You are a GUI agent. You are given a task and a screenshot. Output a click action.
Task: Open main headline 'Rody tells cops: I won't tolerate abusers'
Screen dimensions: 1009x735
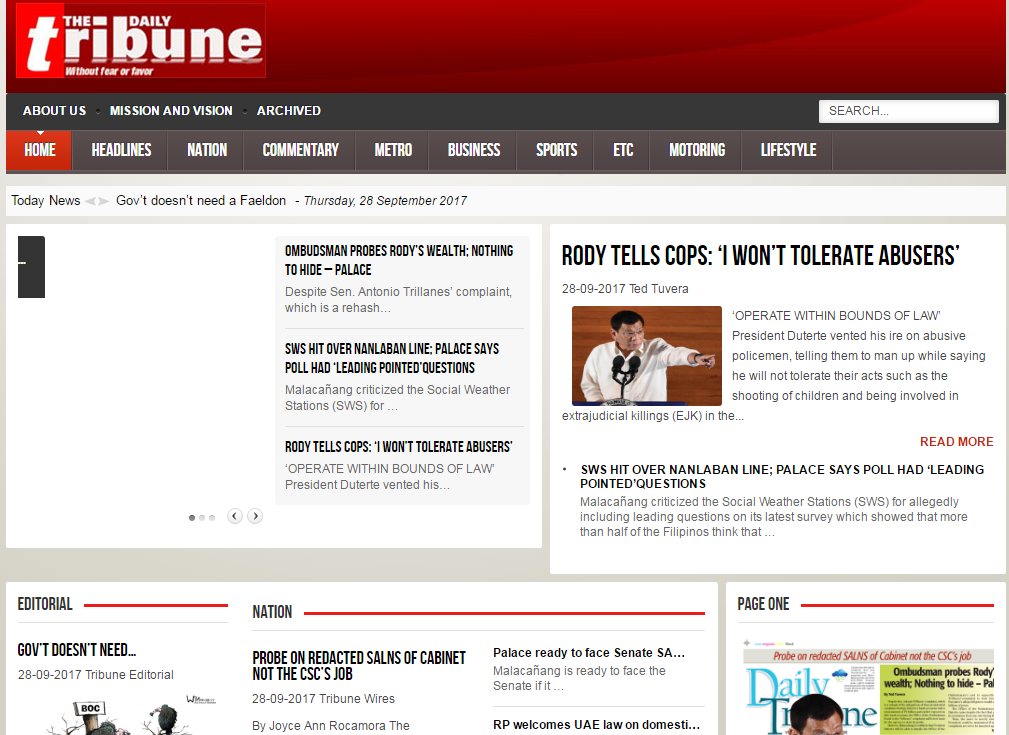coord(761,256)
